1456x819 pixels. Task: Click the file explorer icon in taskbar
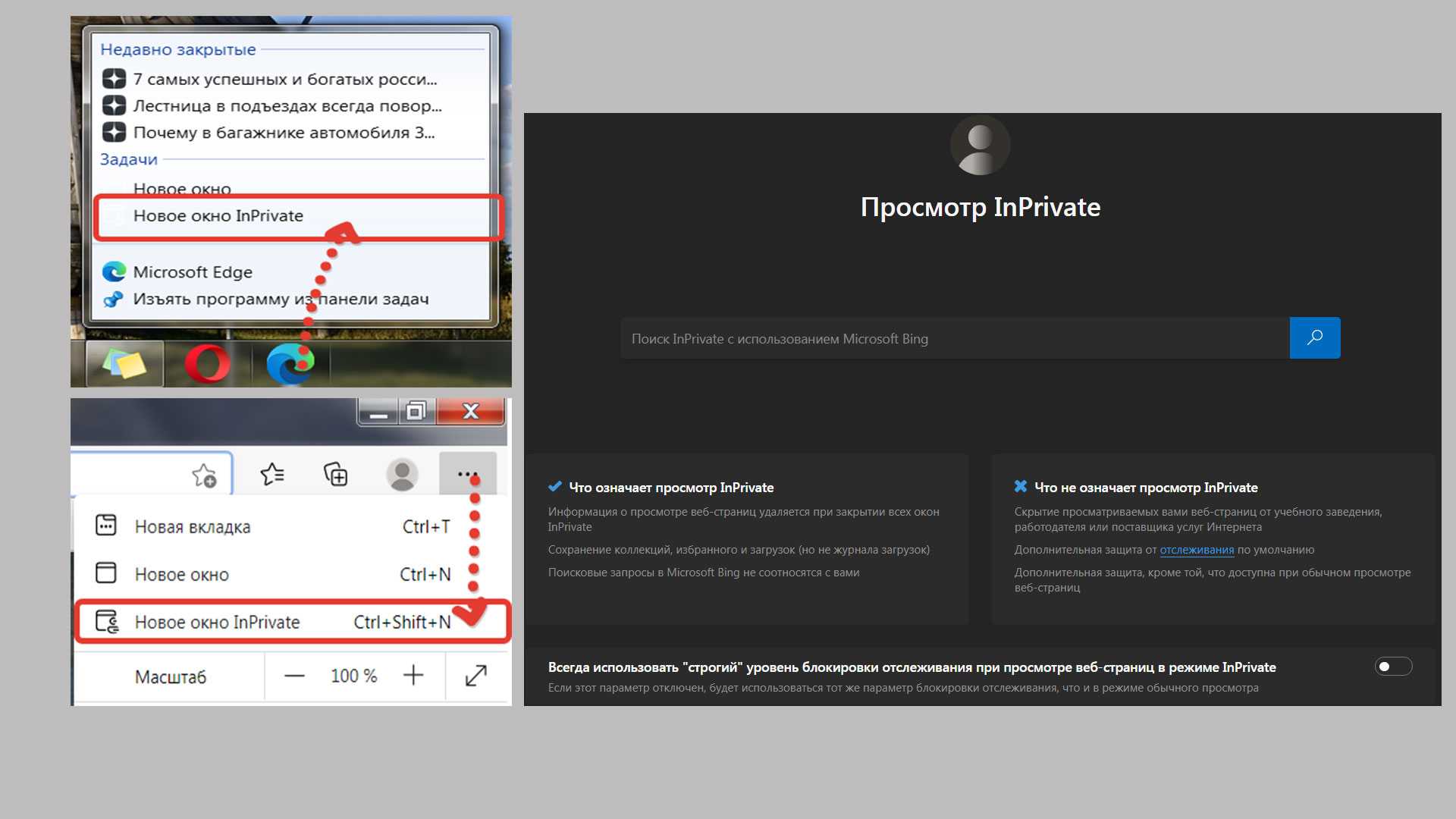click(x=118, y=363)
